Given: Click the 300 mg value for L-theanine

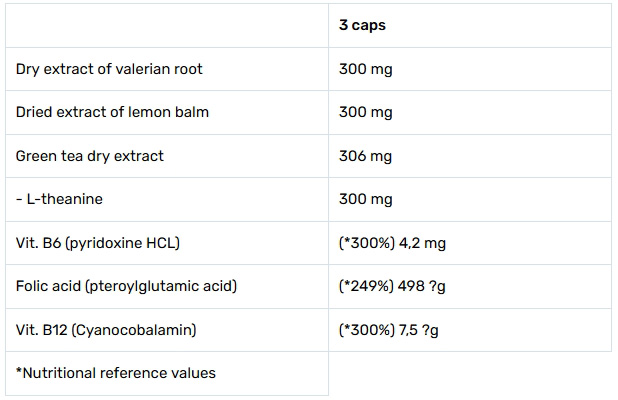Looking at the screenshot, I should click(365, 199).
